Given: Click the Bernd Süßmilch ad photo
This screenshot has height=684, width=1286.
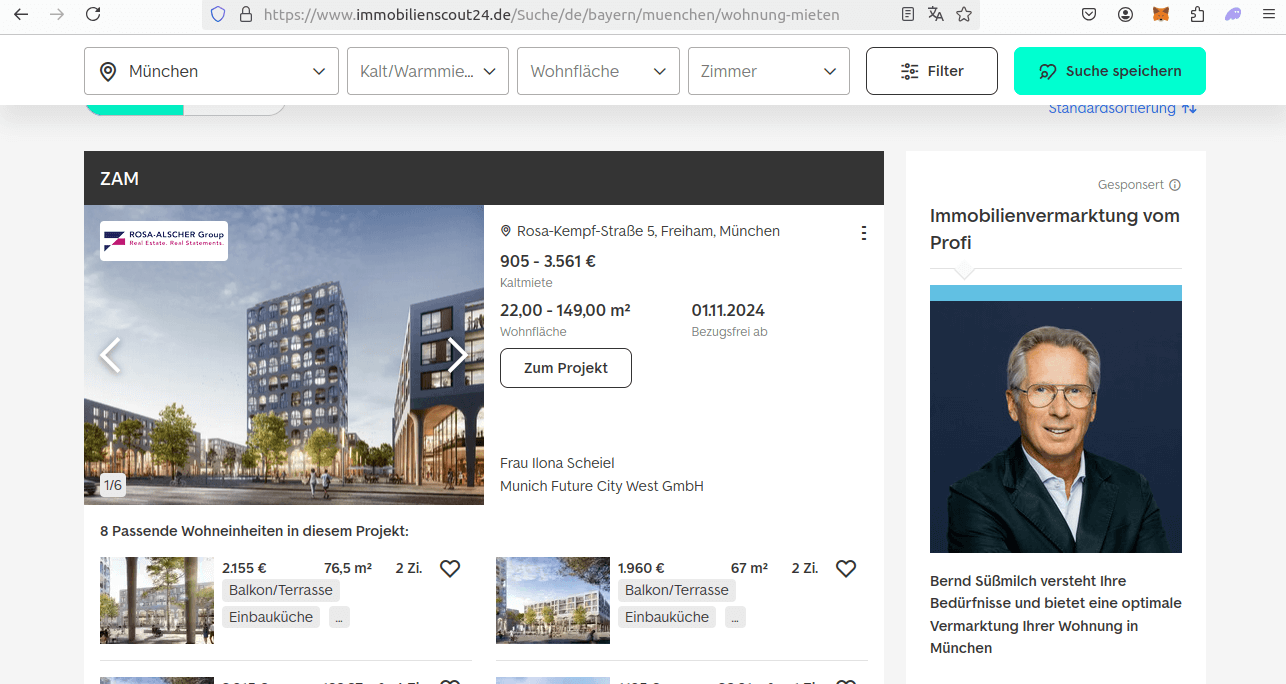Looking at the screenshot, I should (x=1056, y=419).
